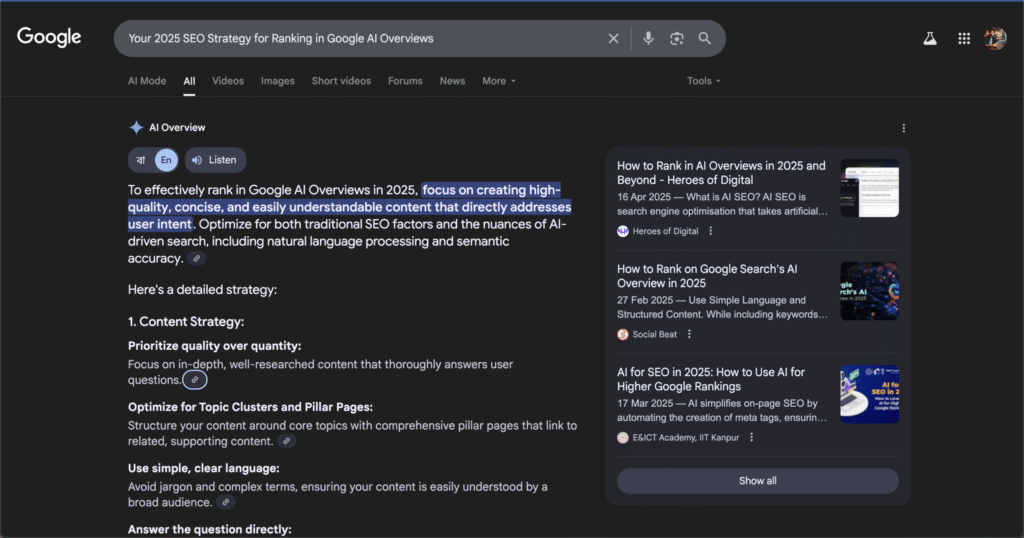Viewport: 1024px width, 538px height.
Task: Click the Heroes of Digital source name
Action: [665, 231]
